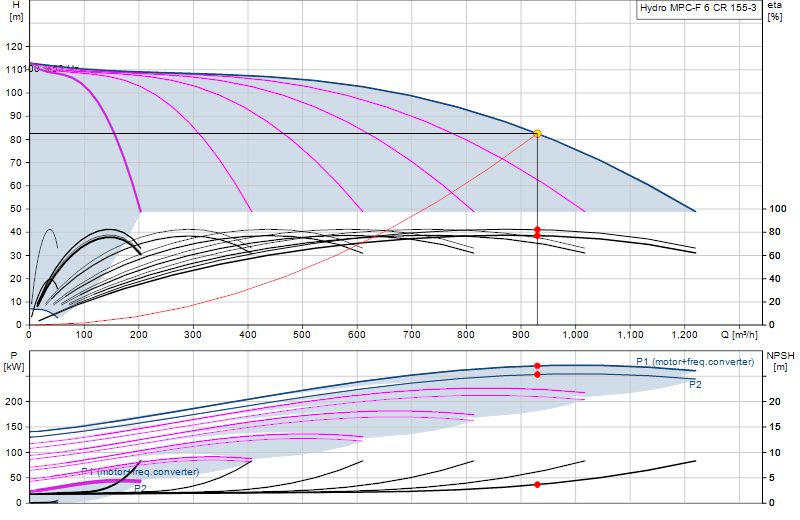Click the 60 tick on the H axis
Screen dimensions: 800x520
point(17,186)
